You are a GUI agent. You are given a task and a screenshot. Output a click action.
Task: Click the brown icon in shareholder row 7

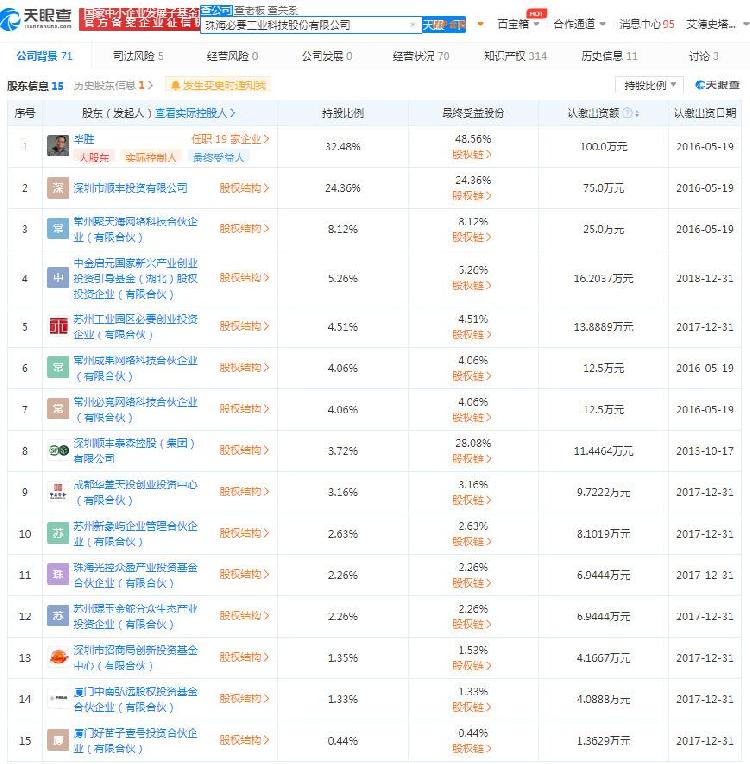click(x=58, y=409)
